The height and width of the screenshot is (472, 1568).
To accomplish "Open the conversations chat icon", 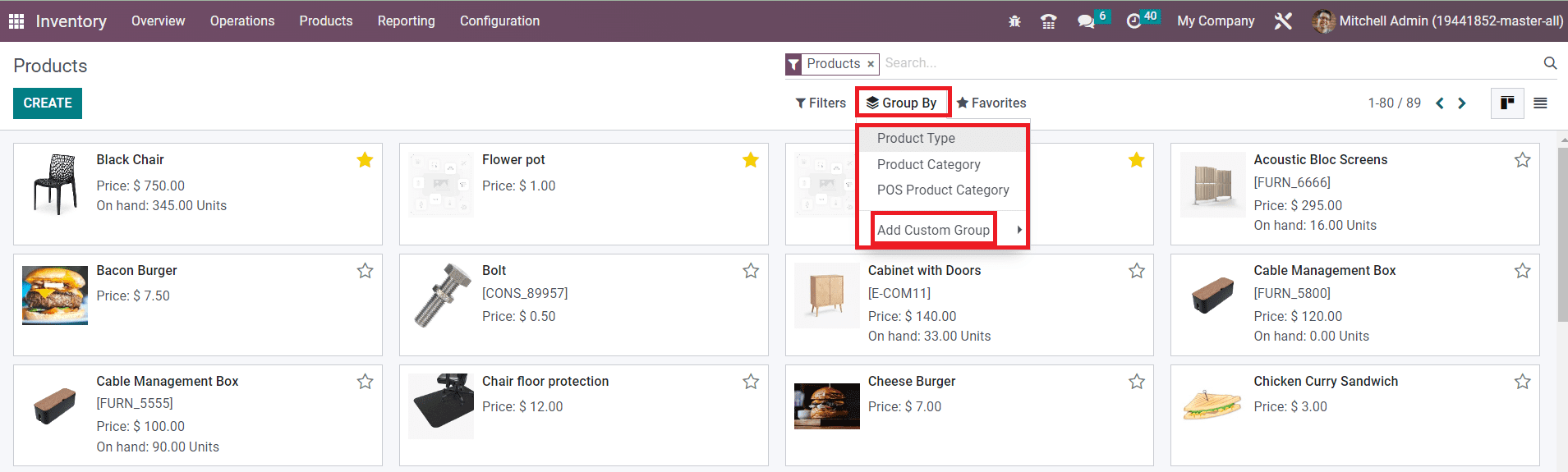I will click(x=1087, y=21).
